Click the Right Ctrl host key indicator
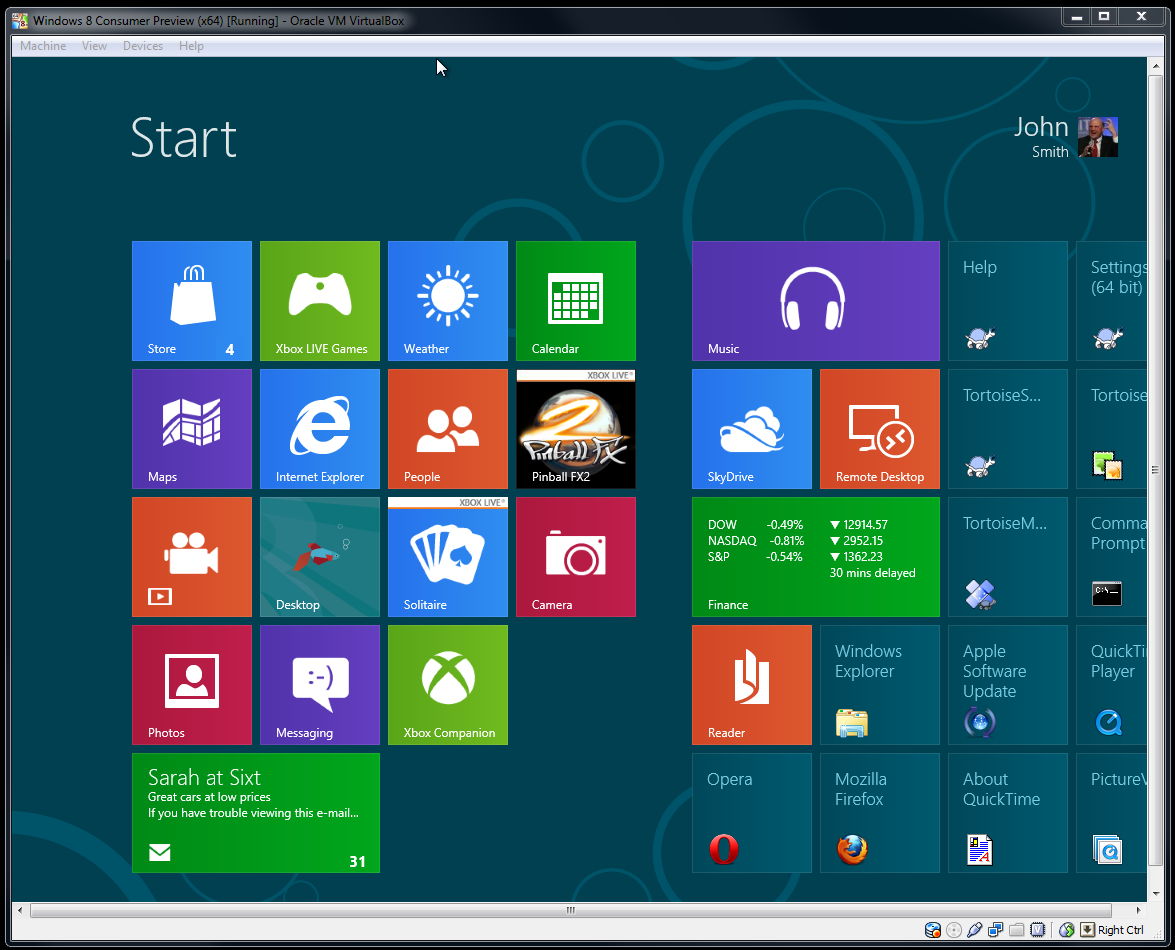1175x950 pixels. 1113,930
